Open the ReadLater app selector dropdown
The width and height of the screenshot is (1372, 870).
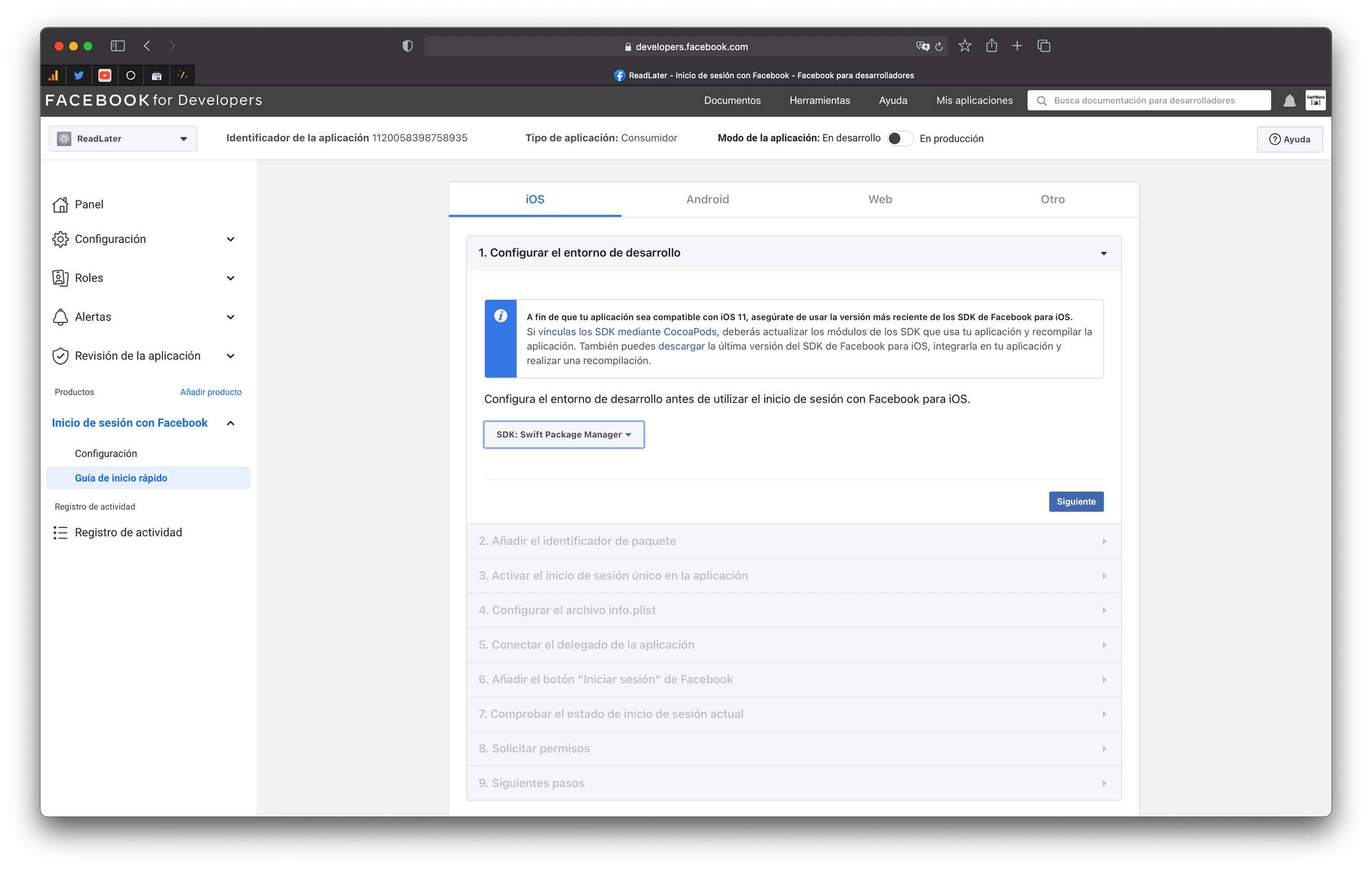coord(123,139)
